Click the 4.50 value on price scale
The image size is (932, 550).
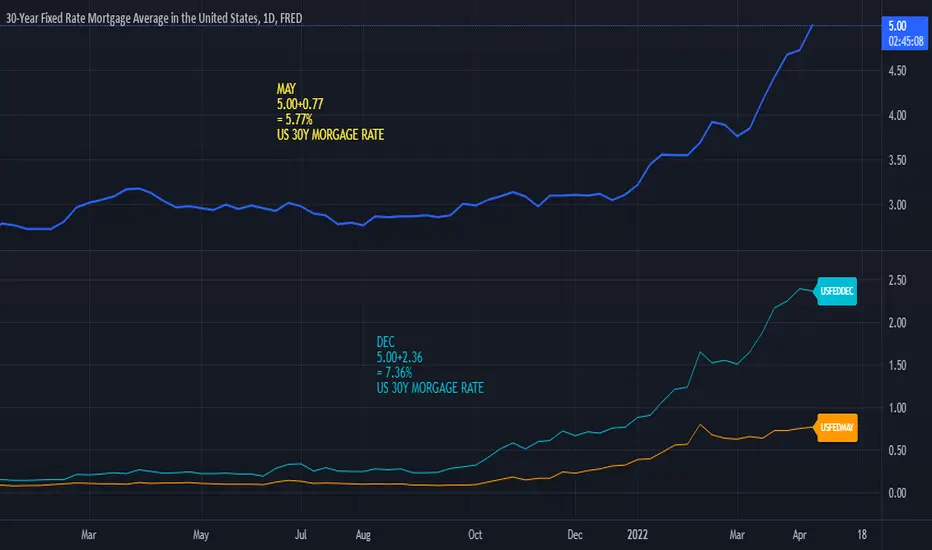(897, 71)
